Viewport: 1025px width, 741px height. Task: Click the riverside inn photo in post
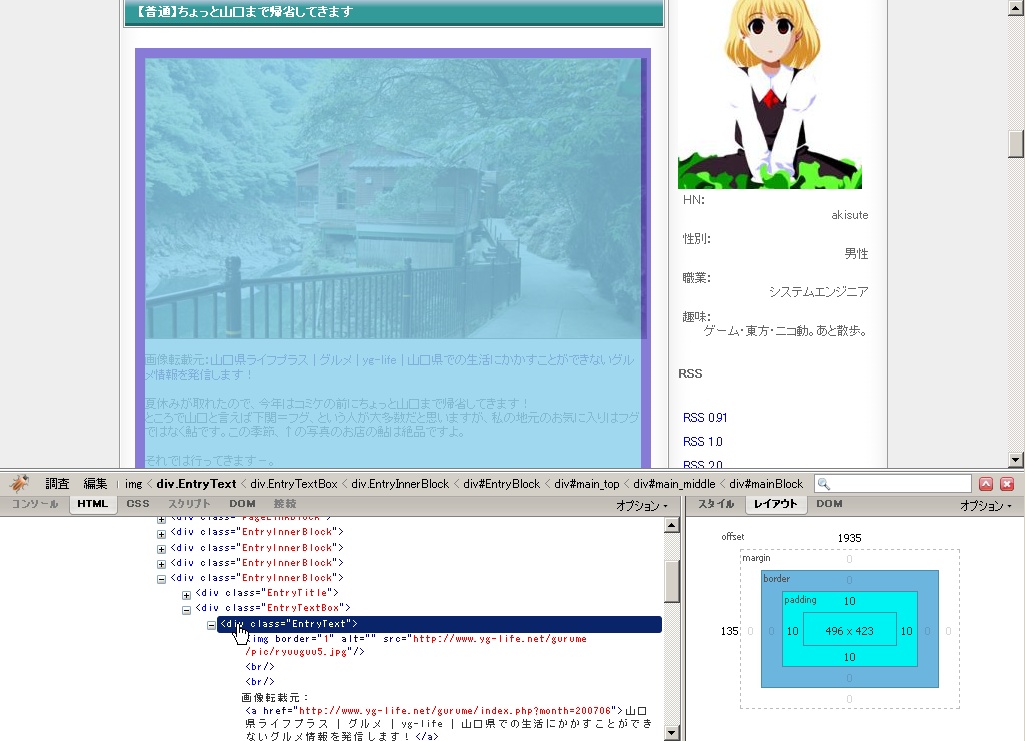394,199
